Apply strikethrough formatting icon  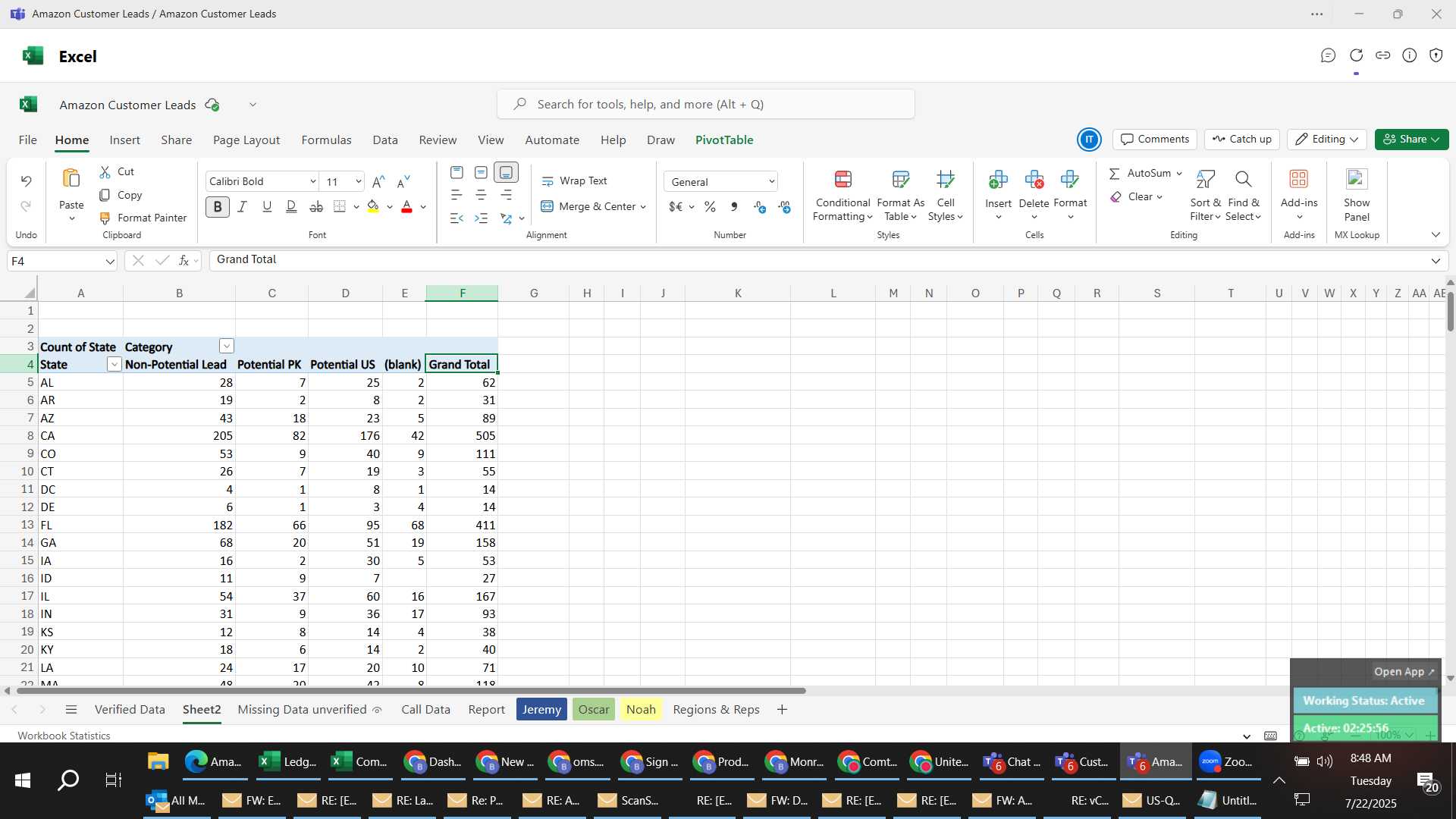pos(316,206)
